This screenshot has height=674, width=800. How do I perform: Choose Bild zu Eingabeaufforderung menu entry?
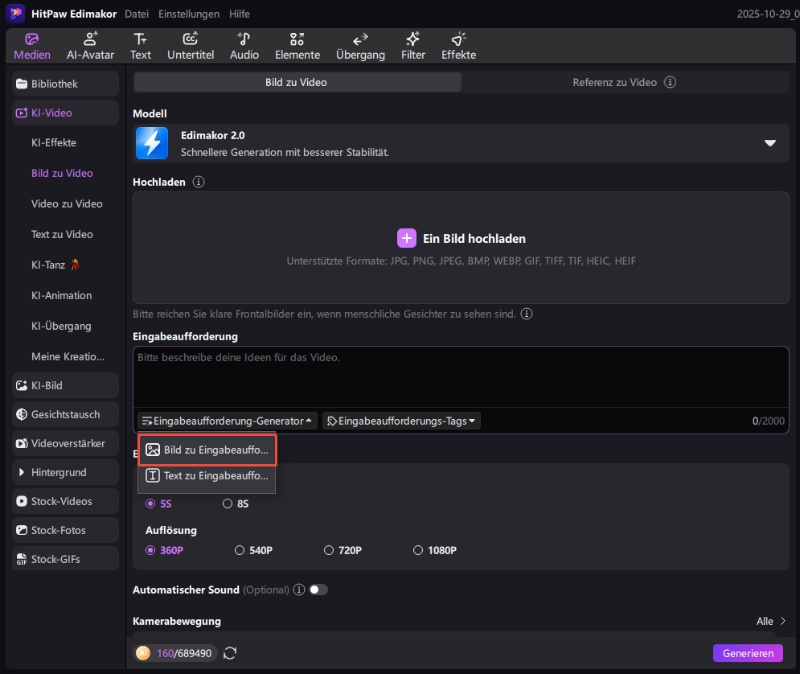(207, 450)
